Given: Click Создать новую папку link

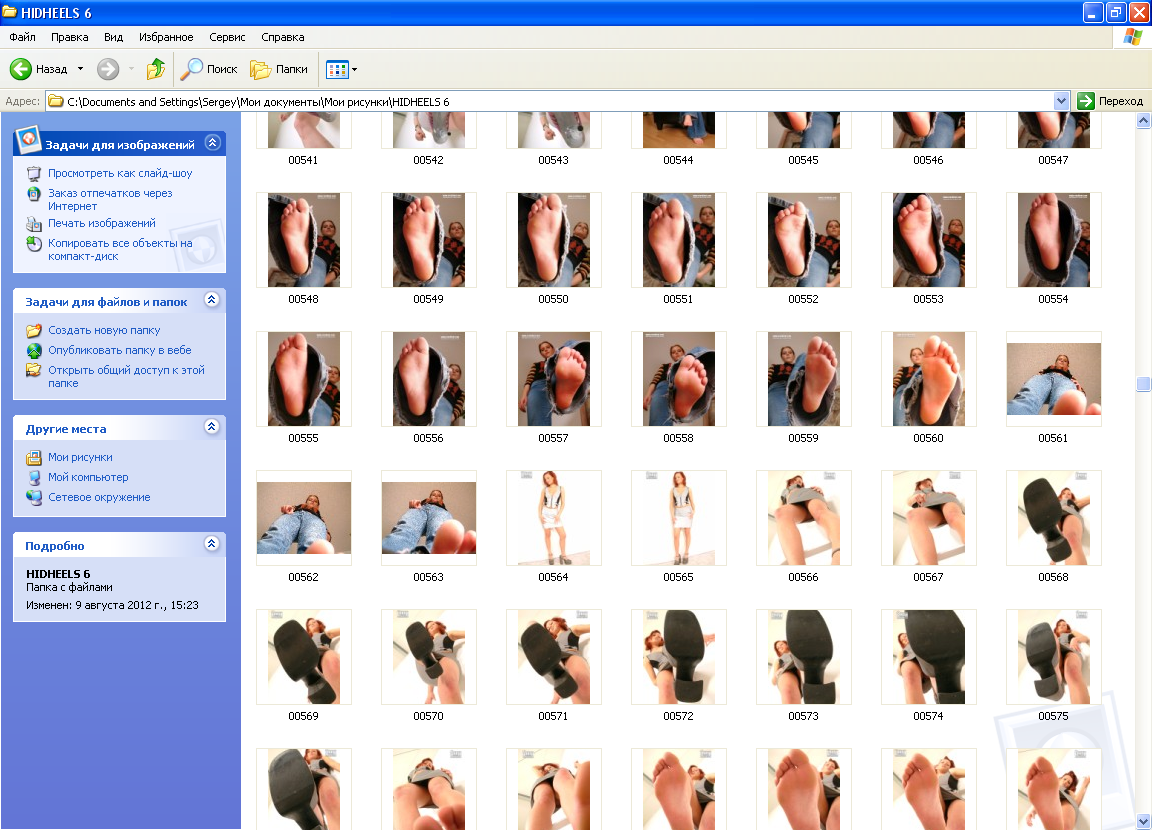Looking at the screenshot, I should 104,331.
